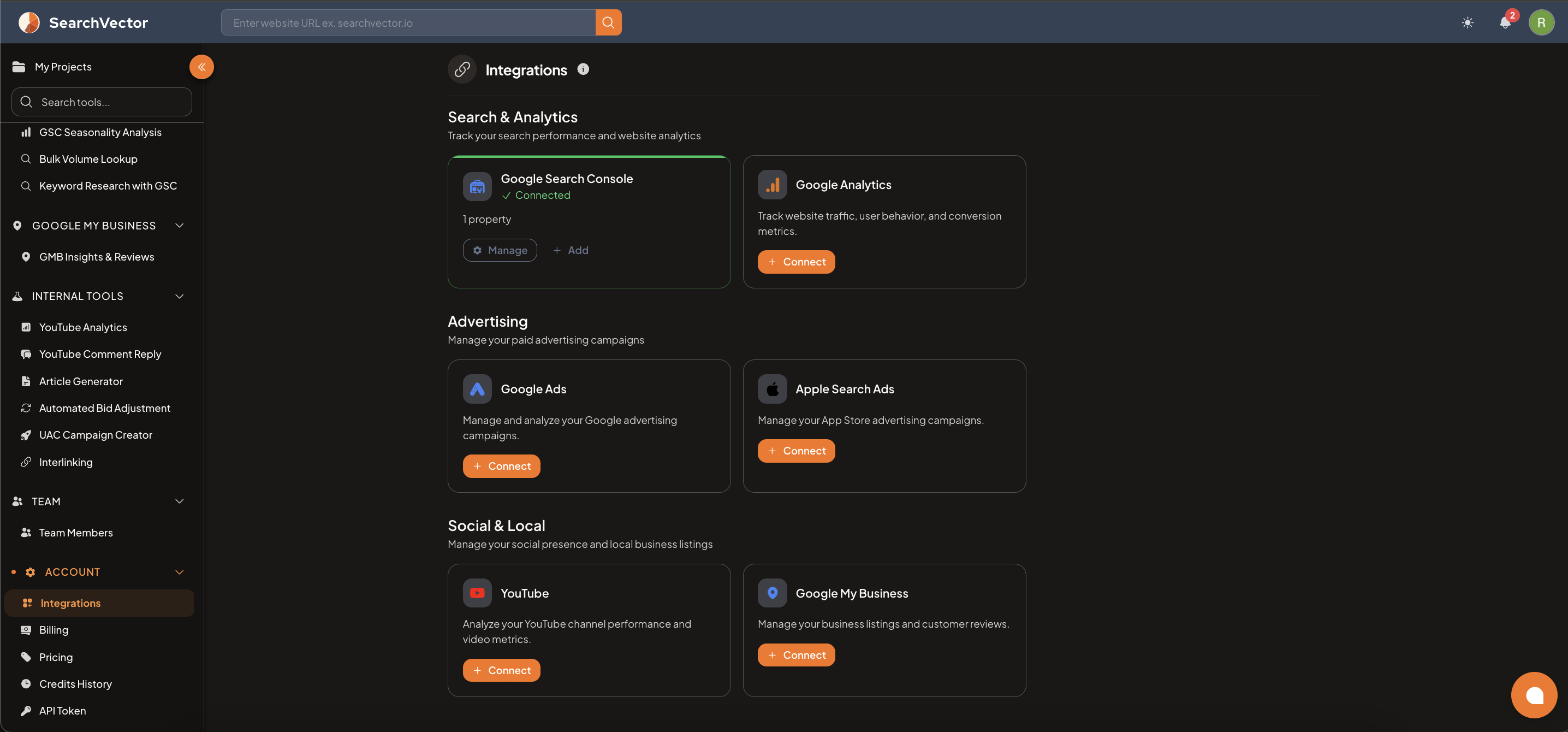Open My Projects
Screen dimensions: 1568x732
[x=63, y=67]
